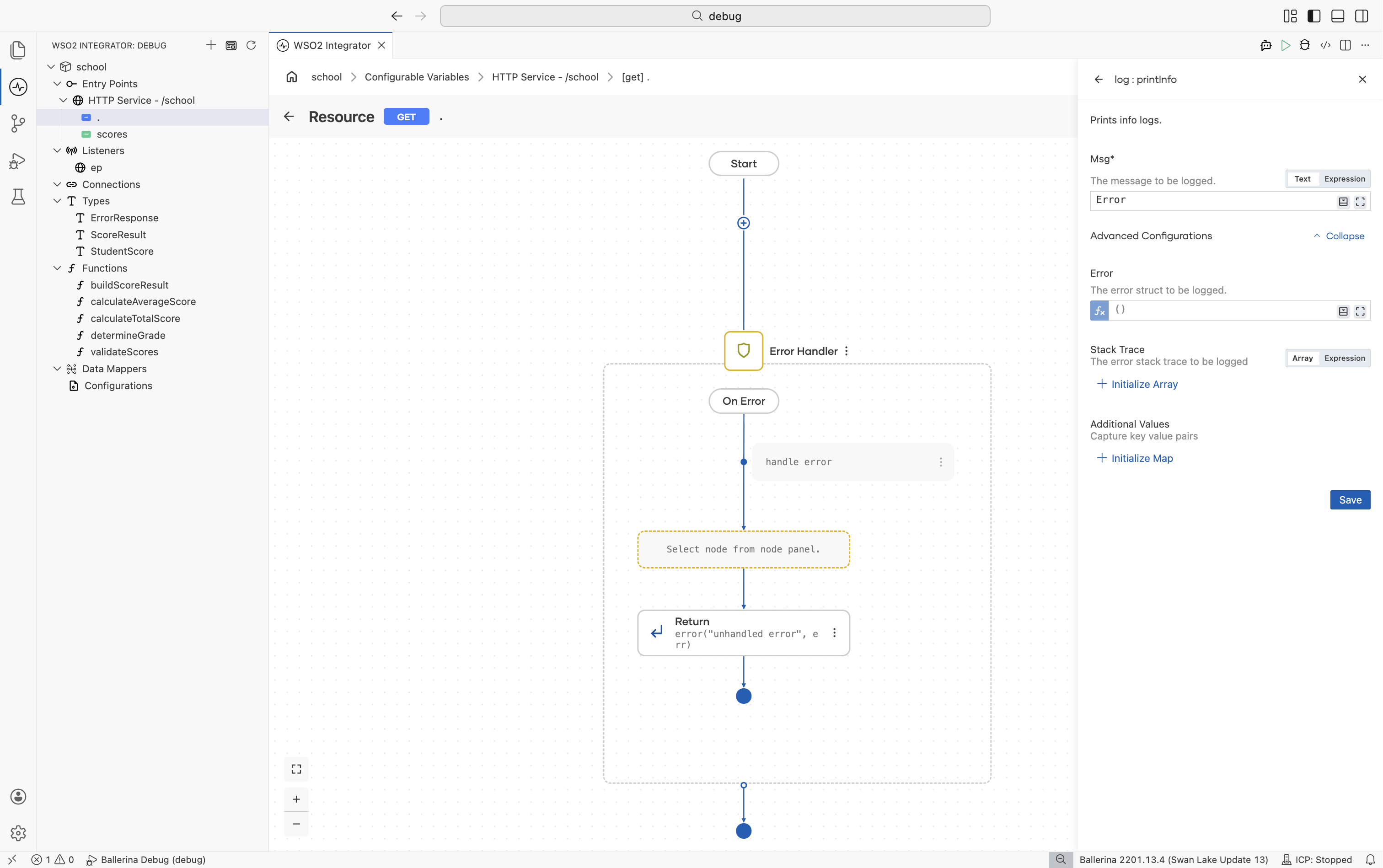This screenshot has width=1383, height=868.
Task: Click the fx expression icon in Error field
Action: pos(1099,311)
